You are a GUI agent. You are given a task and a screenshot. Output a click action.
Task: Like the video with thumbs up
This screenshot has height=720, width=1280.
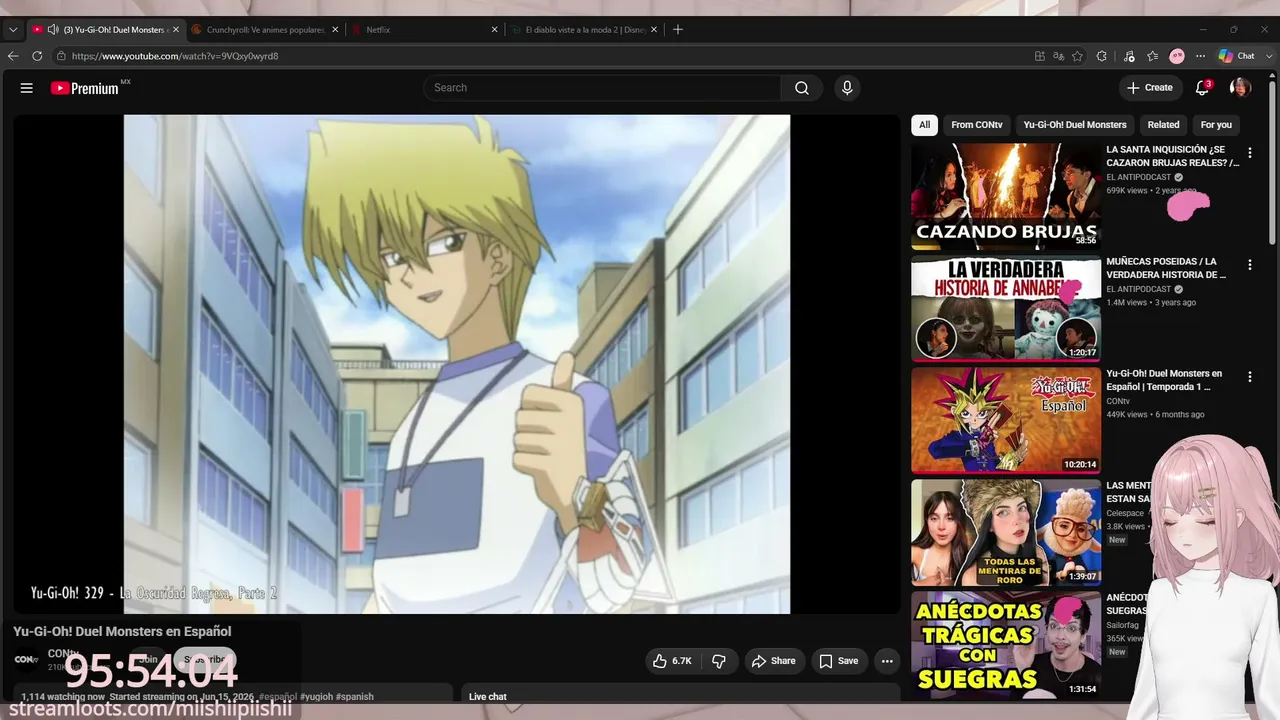tap(671, 661)
